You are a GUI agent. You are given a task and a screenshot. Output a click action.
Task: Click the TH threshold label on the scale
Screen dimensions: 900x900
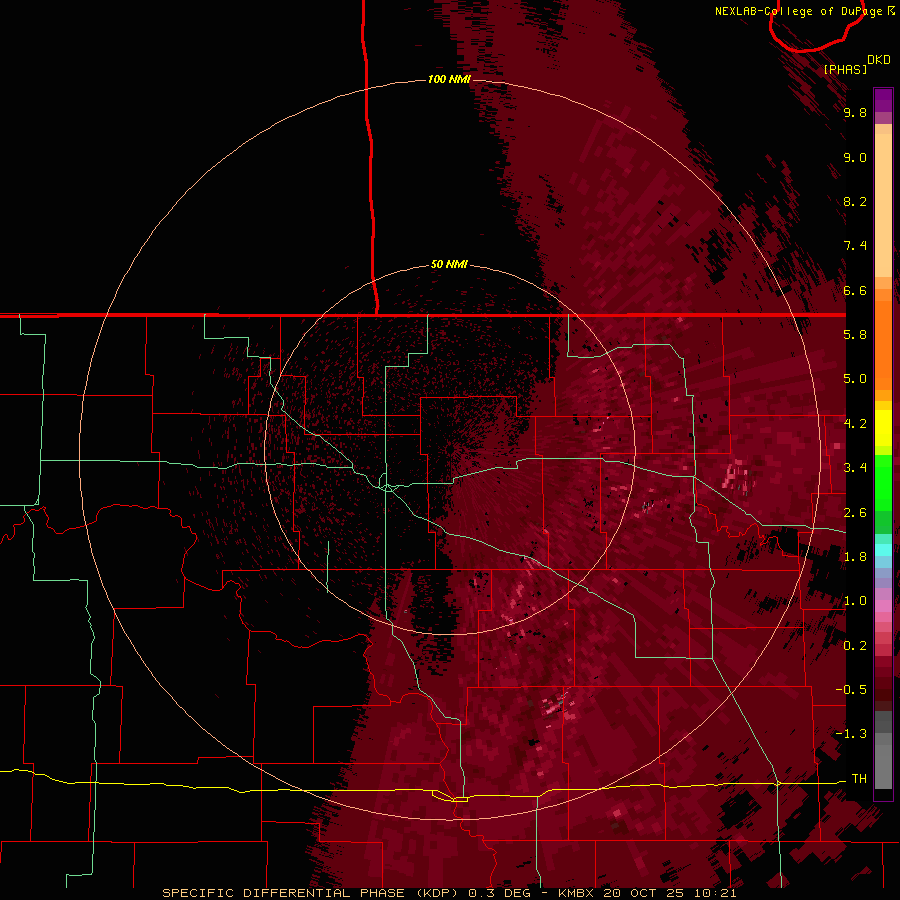pyautogui.click(x=859, y=779)
